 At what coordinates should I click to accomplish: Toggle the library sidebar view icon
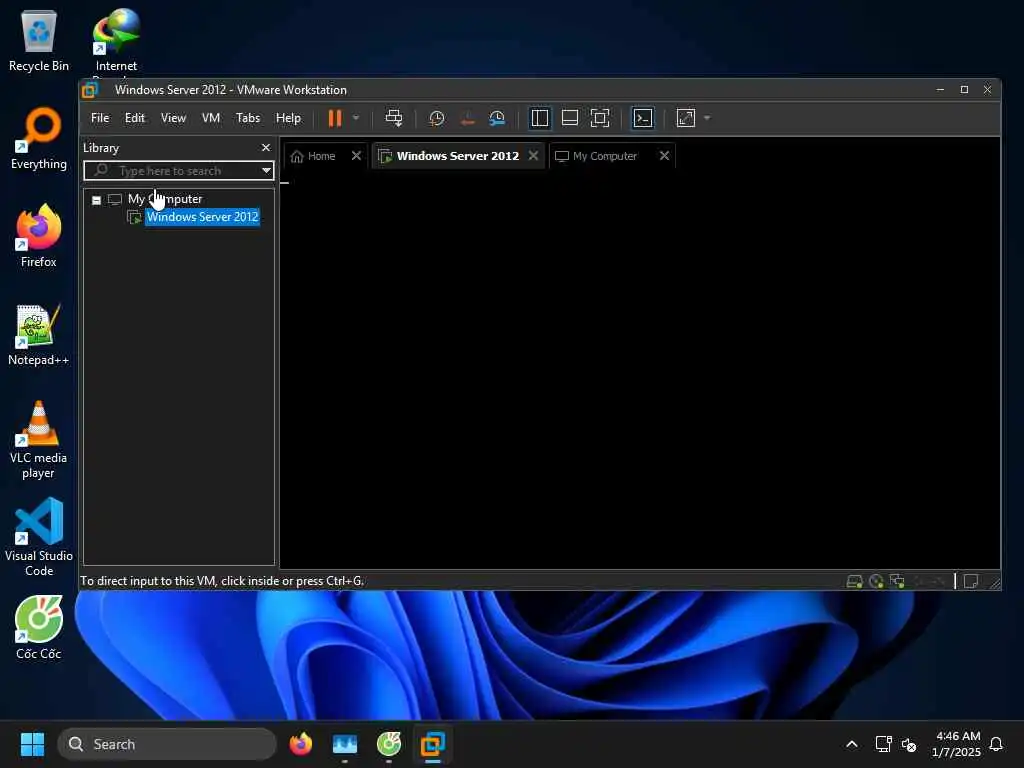tap(539, 118)
